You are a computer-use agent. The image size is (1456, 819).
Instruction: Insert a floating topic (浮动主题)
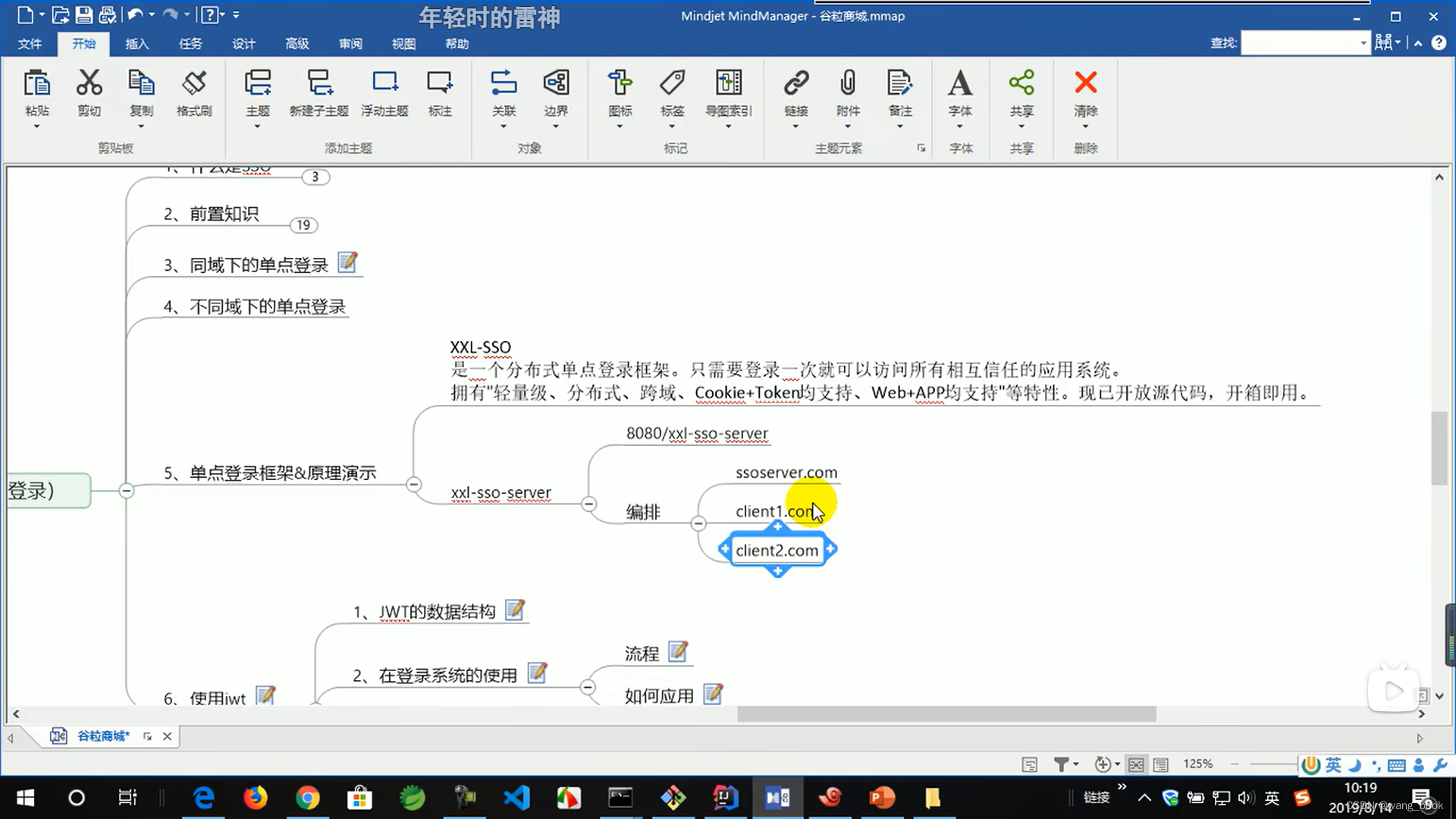click(385, 83)
